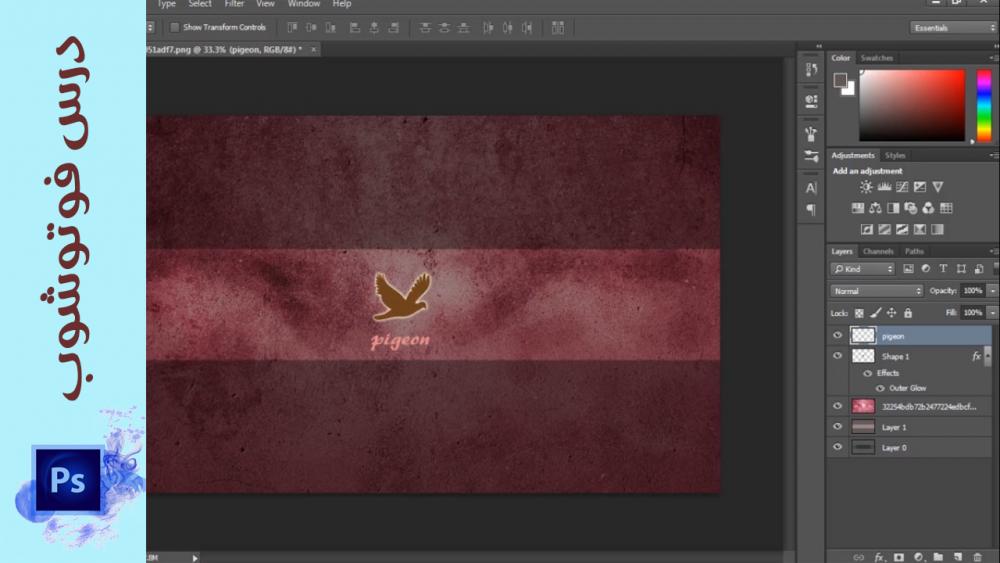Add a Photo Filter adjustment
The height and width of the screenshot is (563, 1000).
(x=911, y=208)
